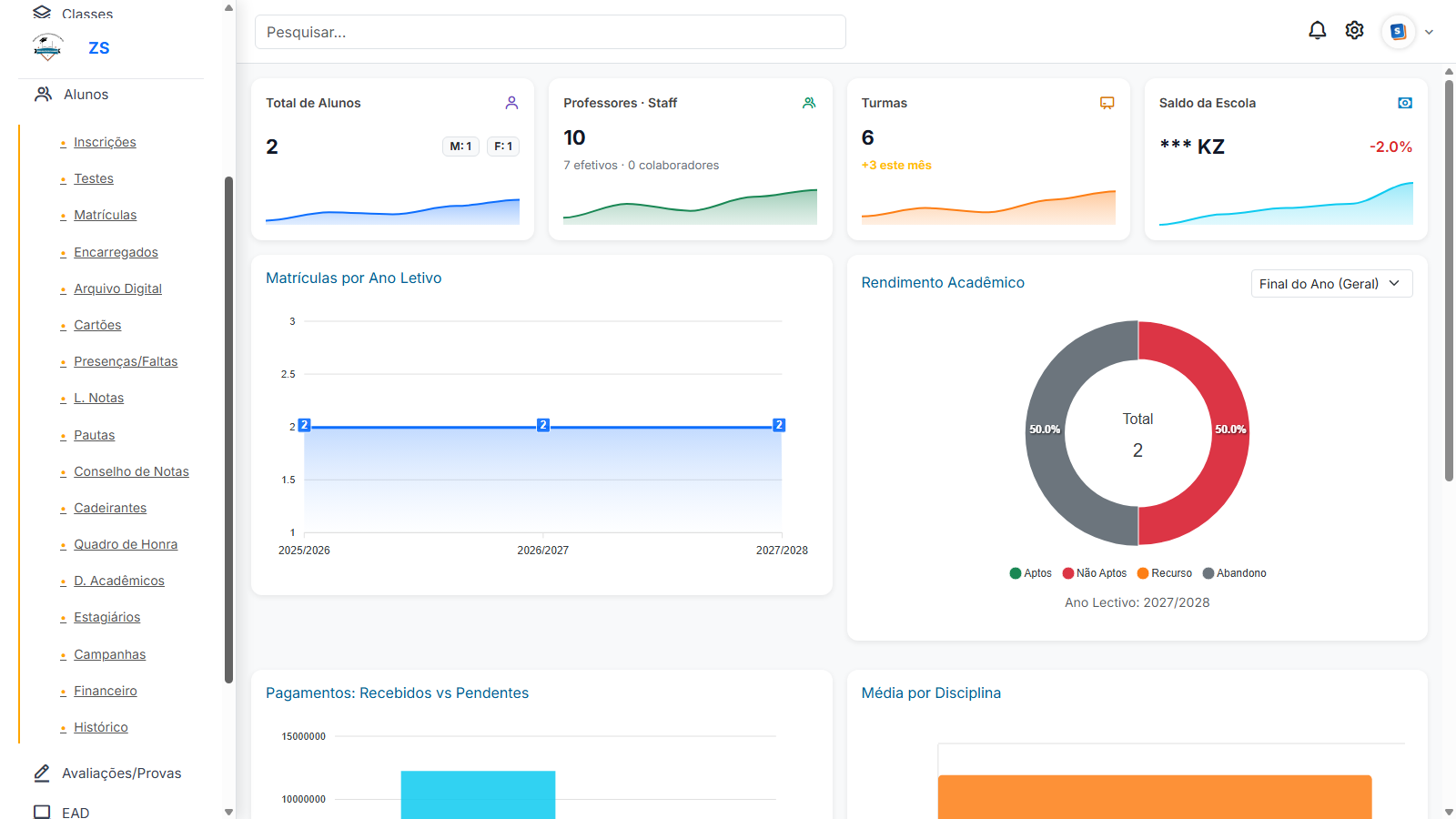Click the user avatar in top bar
The image size is (1456, 819).
[1398, 32]
